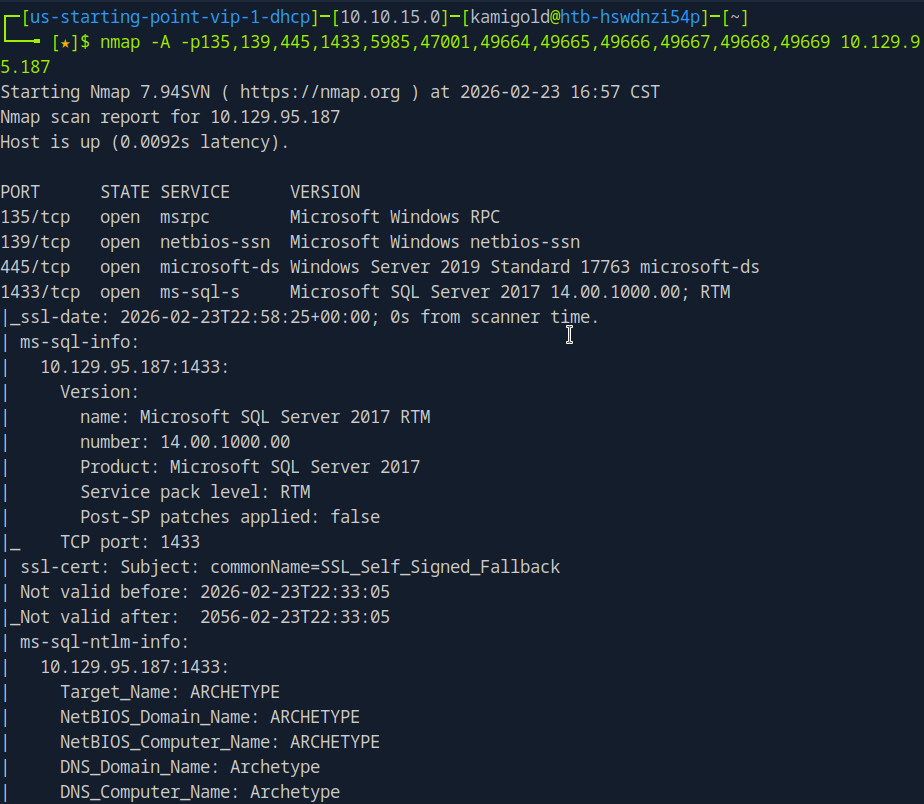The image size is (924, 804).
Task: Click the DNS_Computer_Name line
Action: tap(200, 792)
